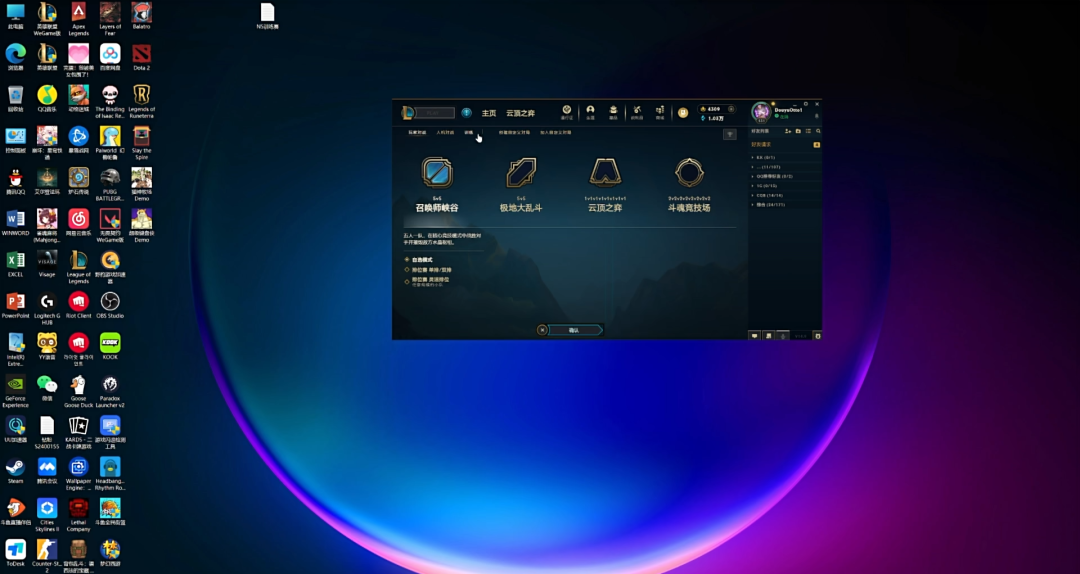
Task: Select the 排位赛 单排/双排 radio option
Action: tap(426, 270)
